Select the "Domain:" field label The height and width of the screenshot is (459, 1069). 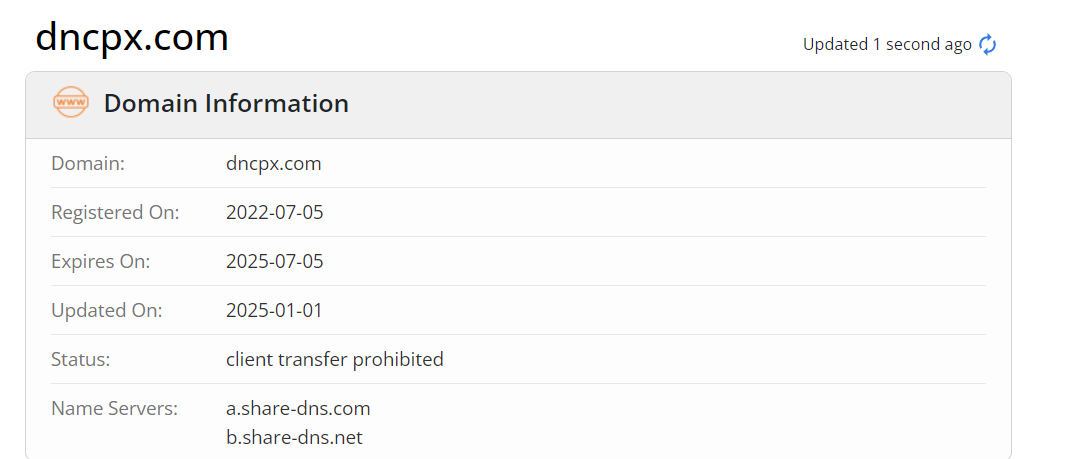pos(88,163)
